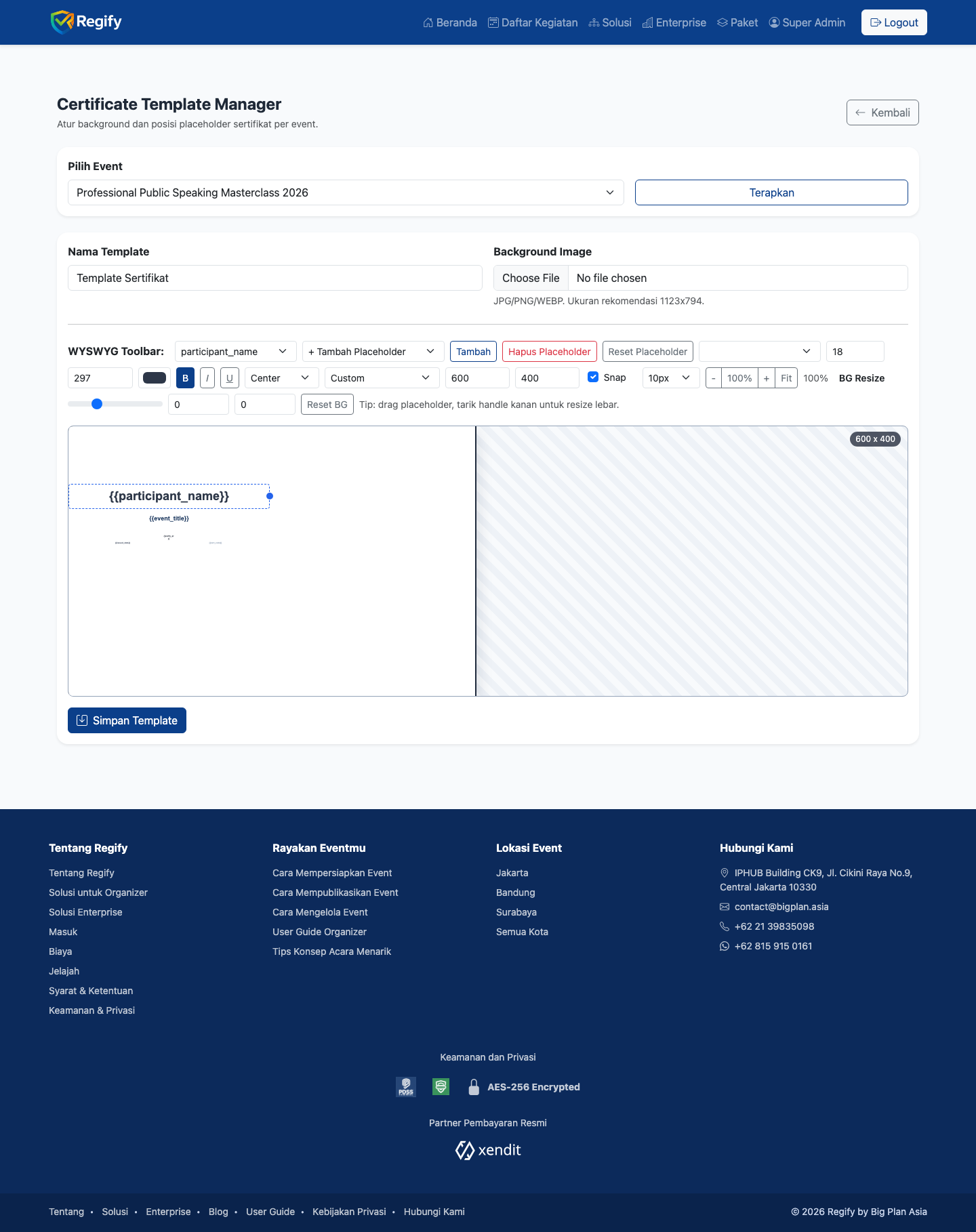Click the Nama Template input field
This screenshot has width=976, height=1232.
pyautogui.click(x=275, y=278)
